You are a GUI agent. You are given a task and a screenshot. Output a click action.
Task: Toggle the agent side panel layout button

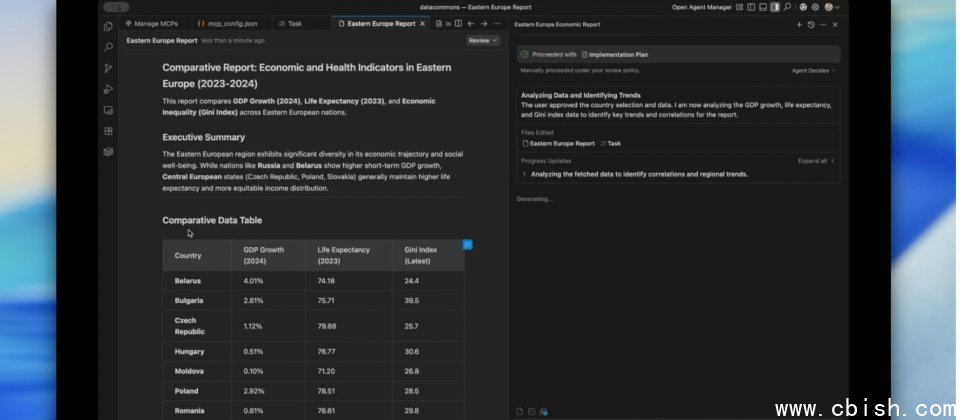point(773,7)
